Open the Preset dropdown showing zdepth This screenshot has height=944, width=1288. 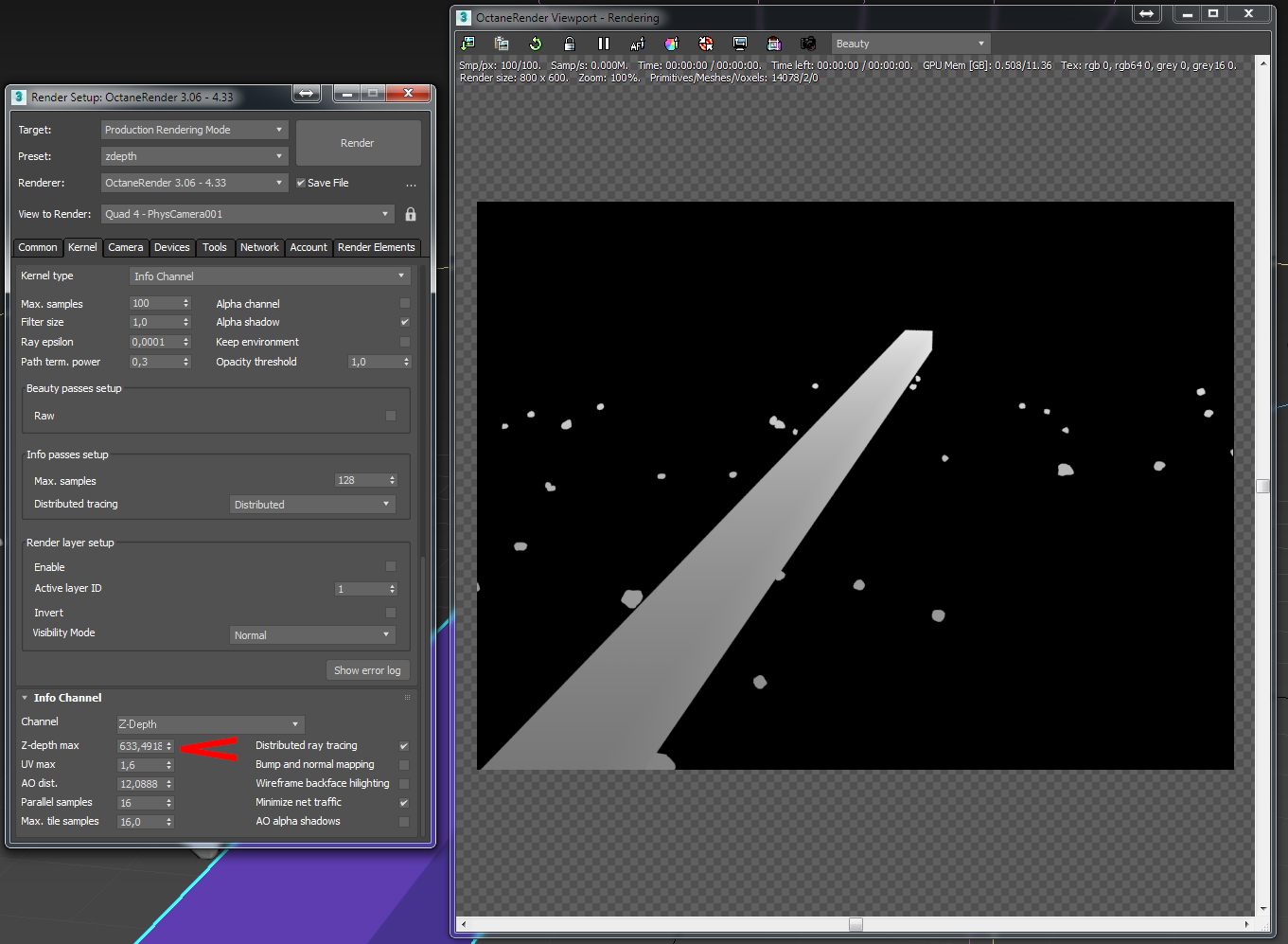(194, 156)
